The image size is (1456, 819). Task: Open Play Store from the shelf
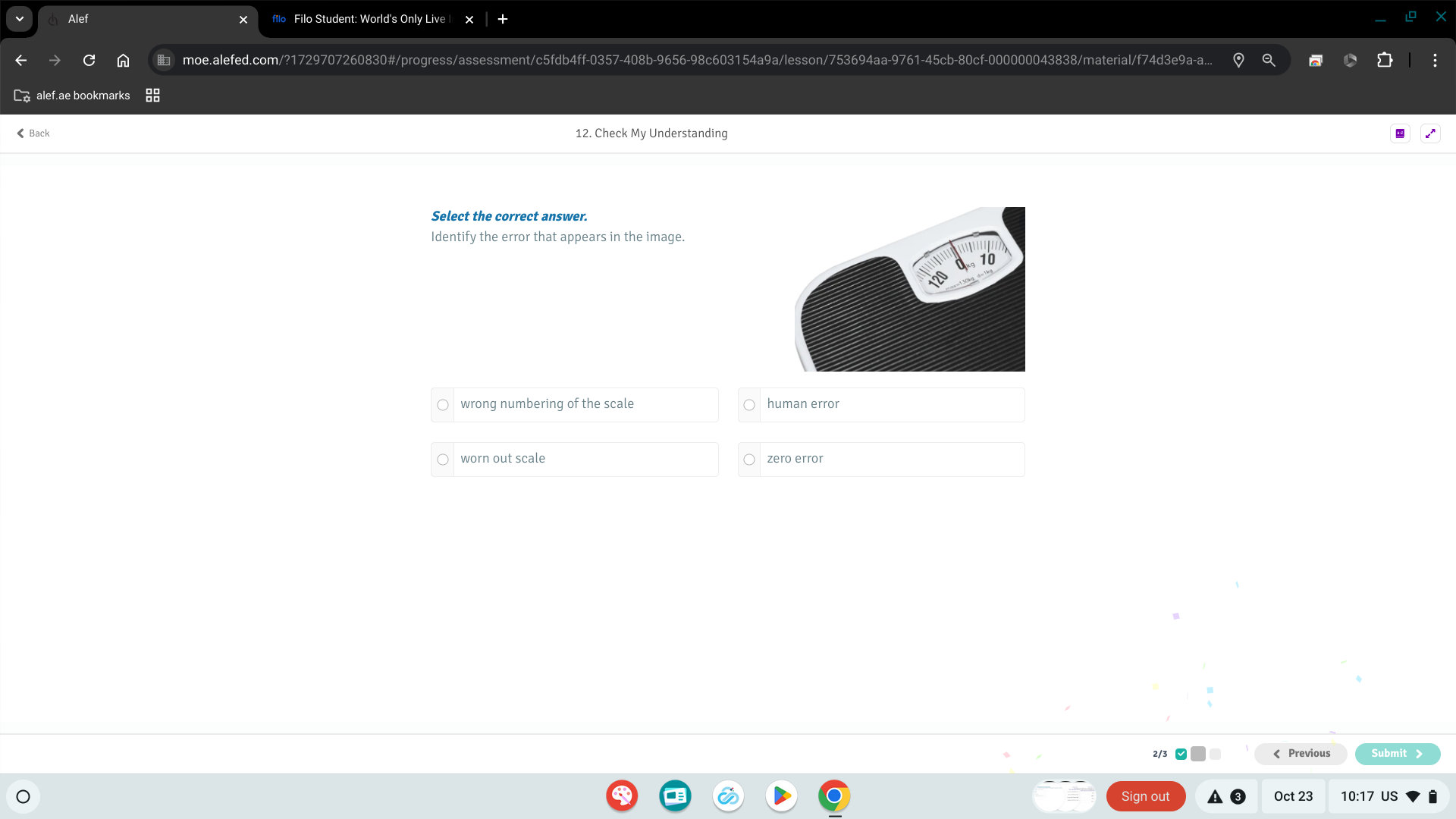(781, 796)
